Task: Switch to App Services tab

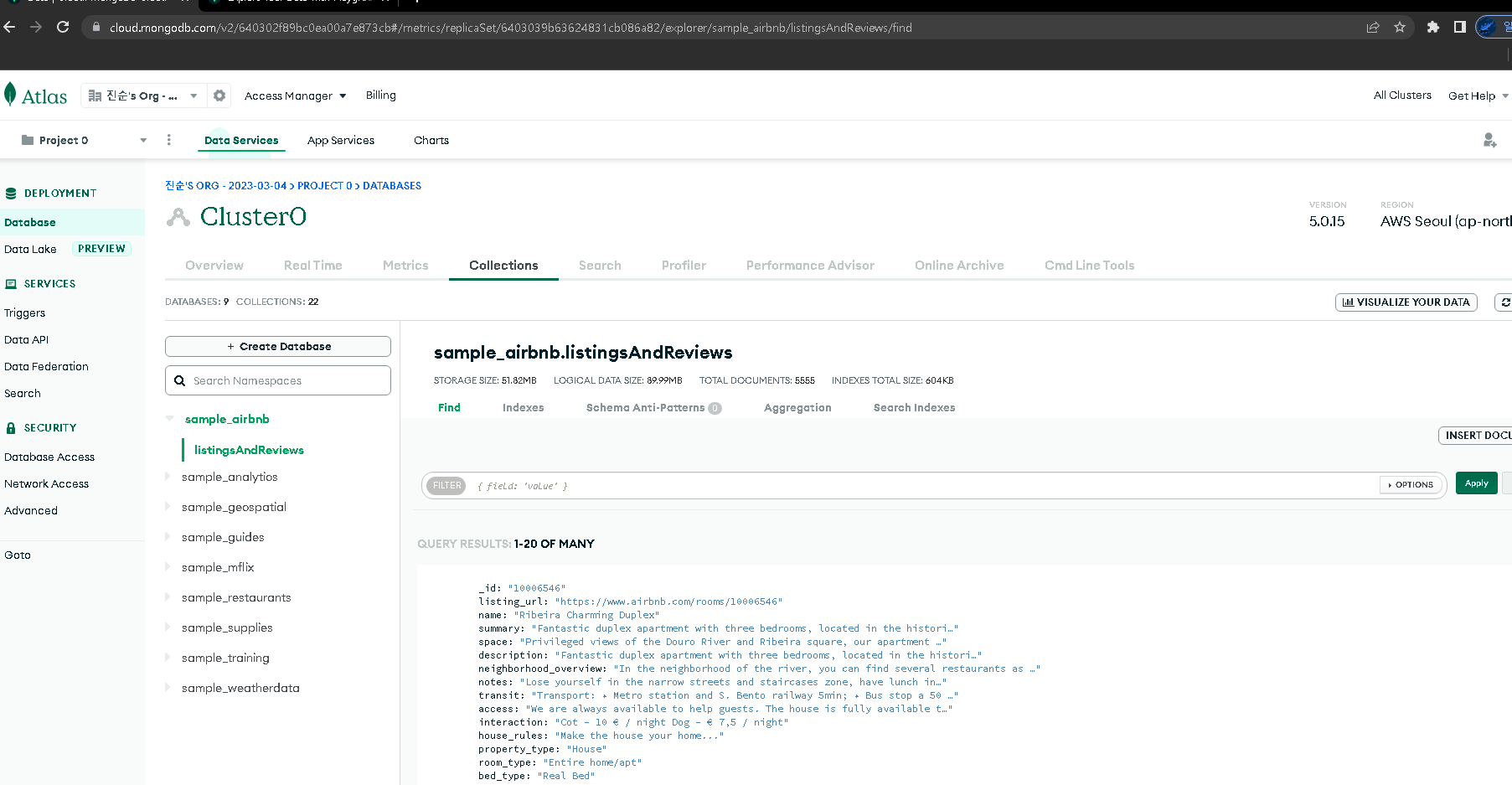Action: tap(341, 140)
